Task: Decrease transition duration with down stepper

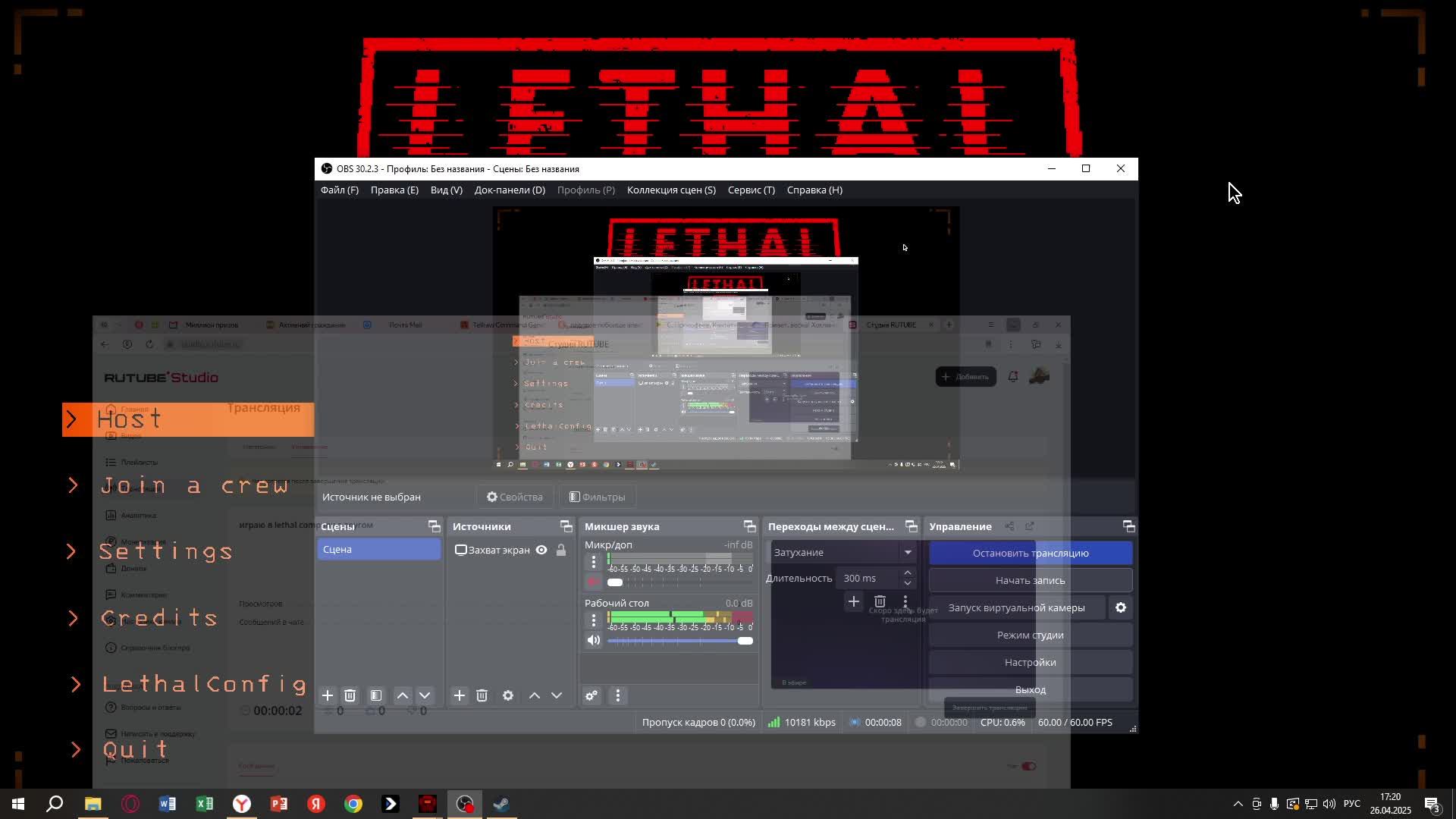Action: pos(908,583)
